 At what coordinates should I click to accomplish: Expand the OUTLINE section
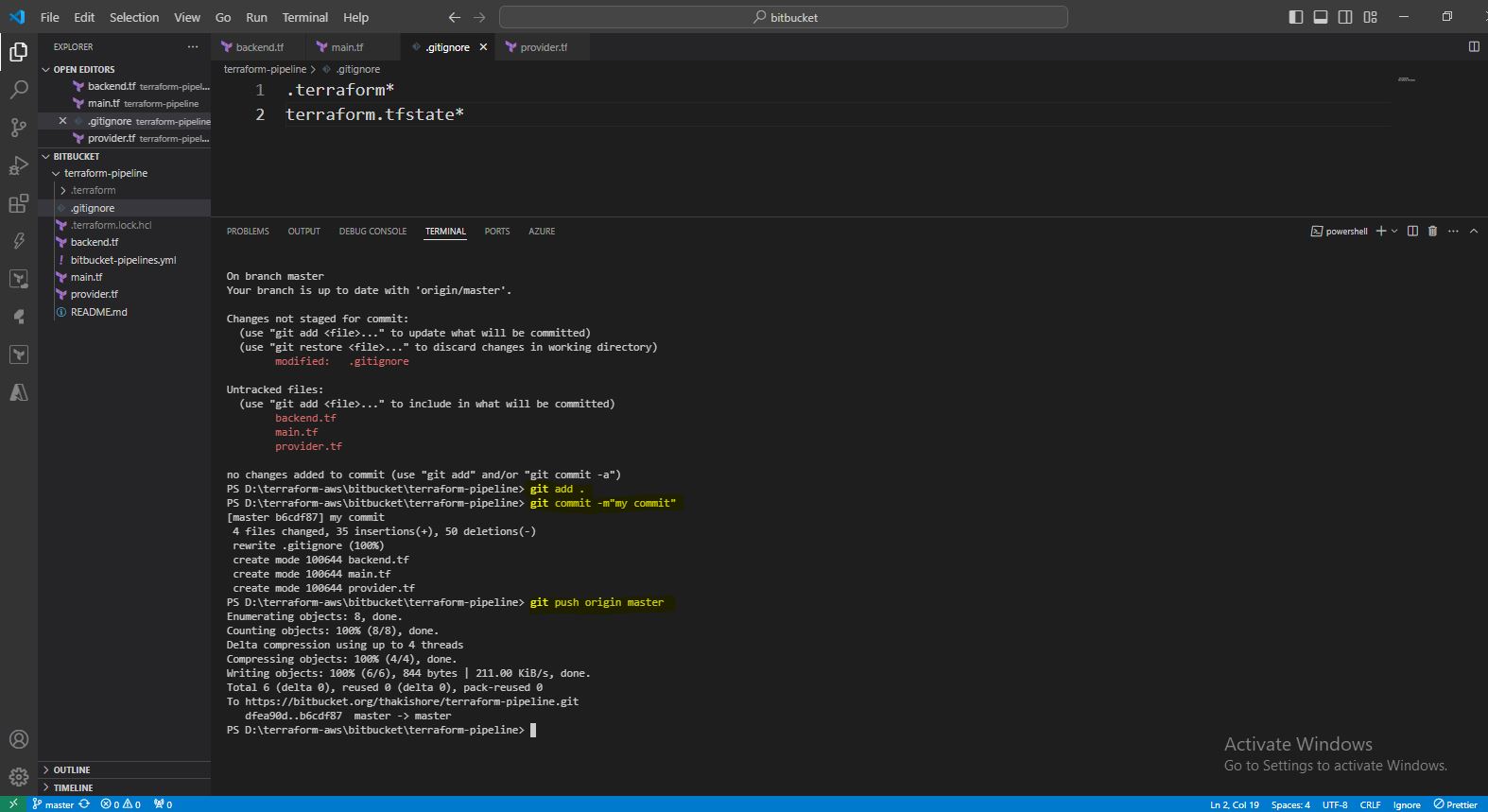72,769
